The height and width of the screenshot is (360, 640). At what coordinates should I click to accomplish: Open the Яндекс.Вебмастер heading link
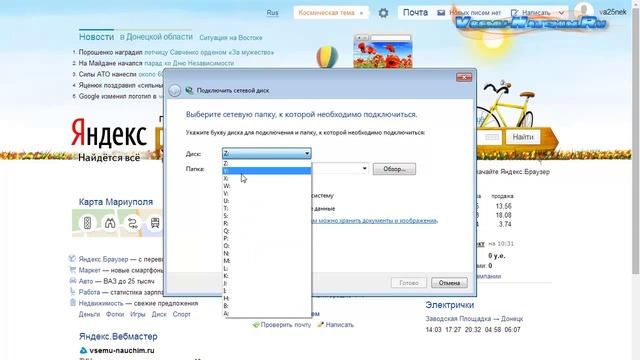click(118, 336)
